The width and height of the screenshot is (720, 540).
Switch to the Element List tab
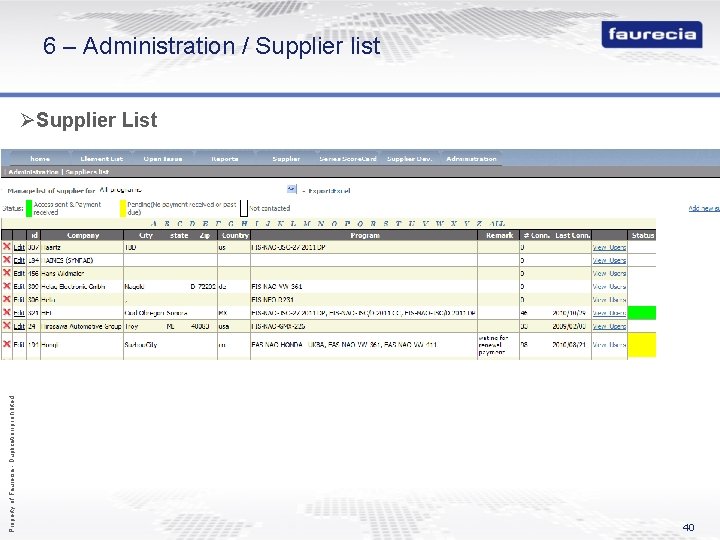pos(101,158)
